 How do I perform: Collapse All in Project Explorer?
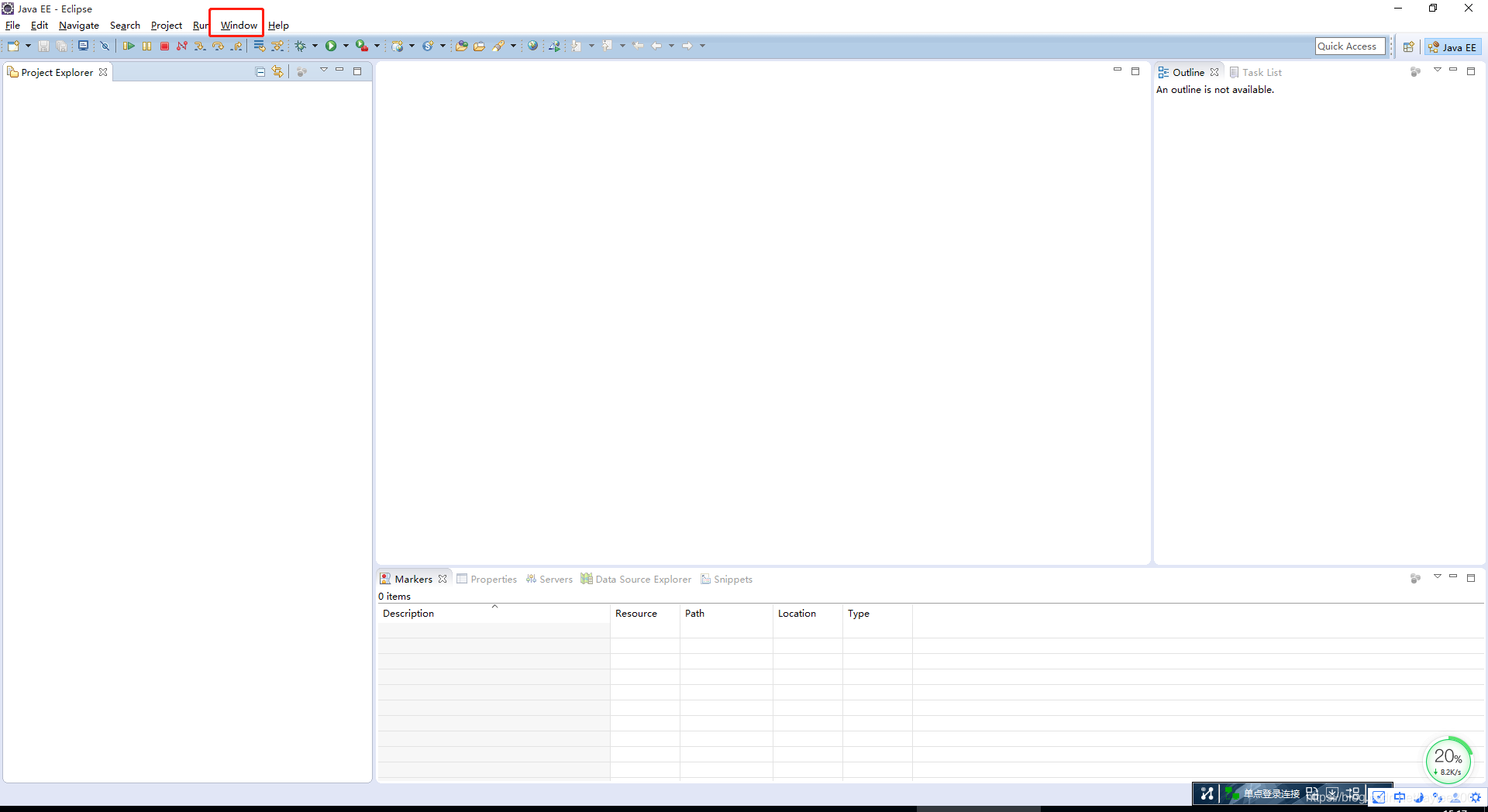pyautogui.click(x=260, y=72)
